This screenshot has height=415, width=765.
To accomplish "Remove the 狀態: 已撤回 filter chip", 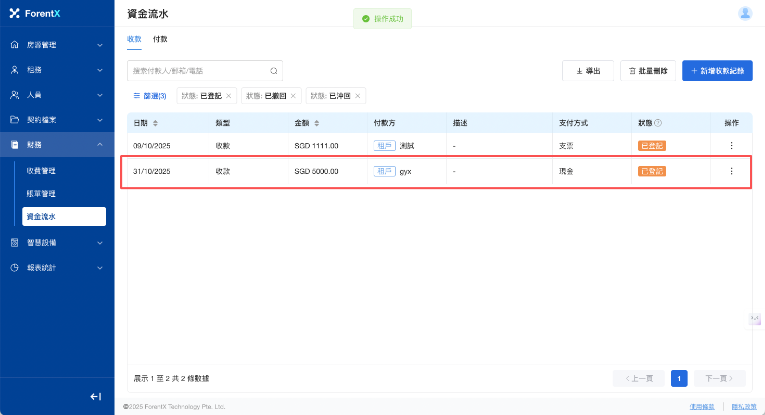I will tap(294, 96).
